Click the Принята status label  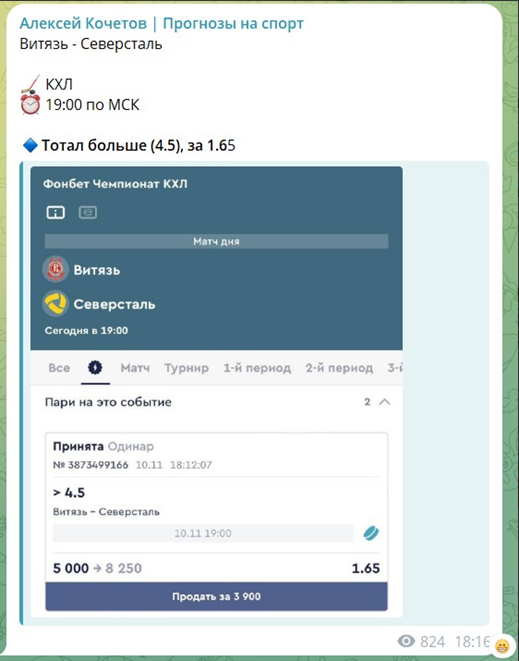click(x=78, y=446)
